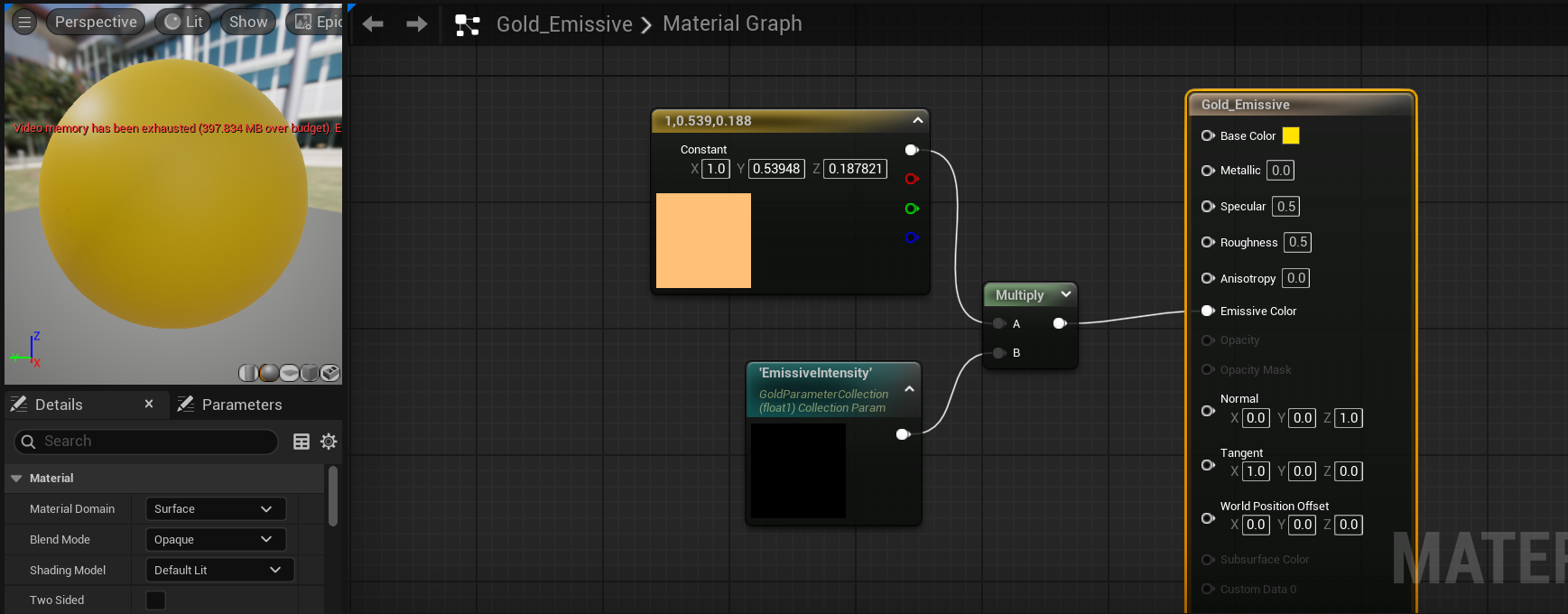Go forward in material graph history
The image size is (1568, 614).
coord(416,24)
